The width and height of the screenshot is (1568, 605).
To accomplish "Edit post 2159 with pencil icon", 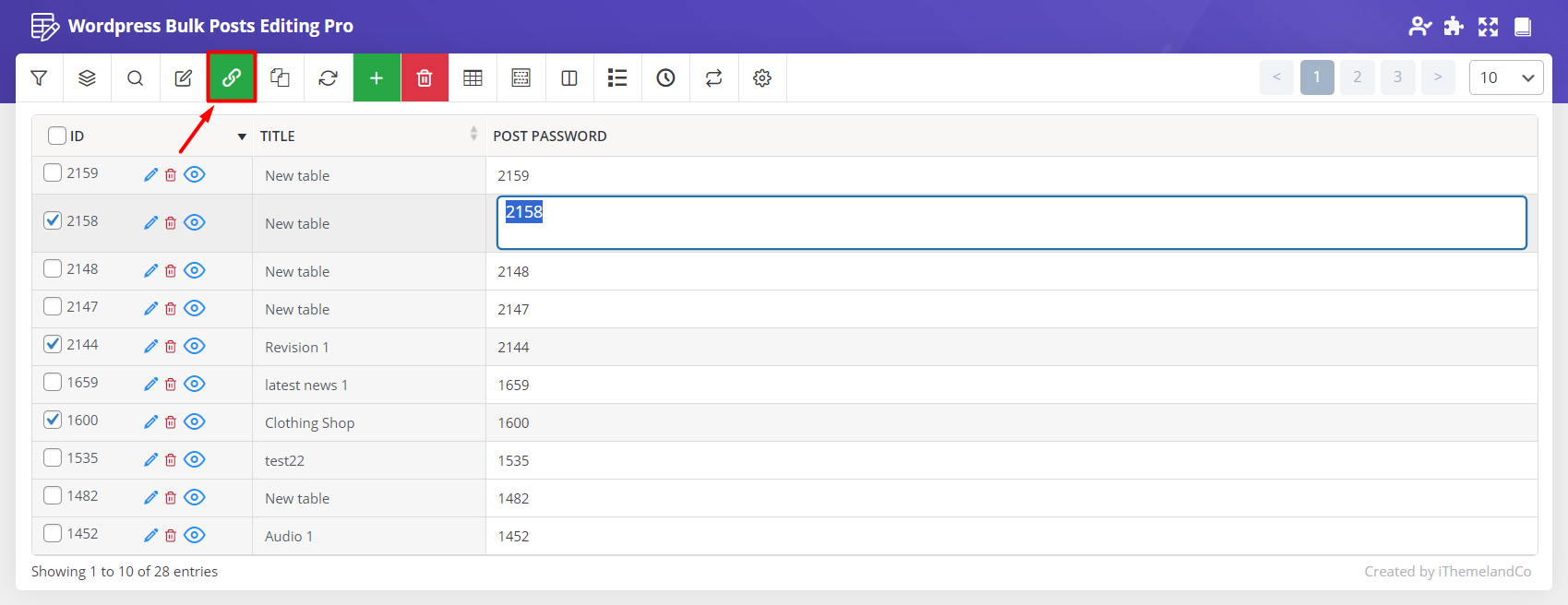I will [151, 174].
